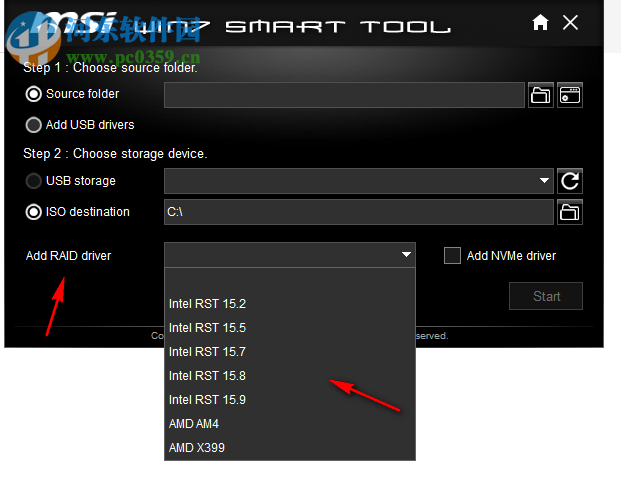Select the Add USB drivers option
The image size is (621, 486).
coord(33,125)
